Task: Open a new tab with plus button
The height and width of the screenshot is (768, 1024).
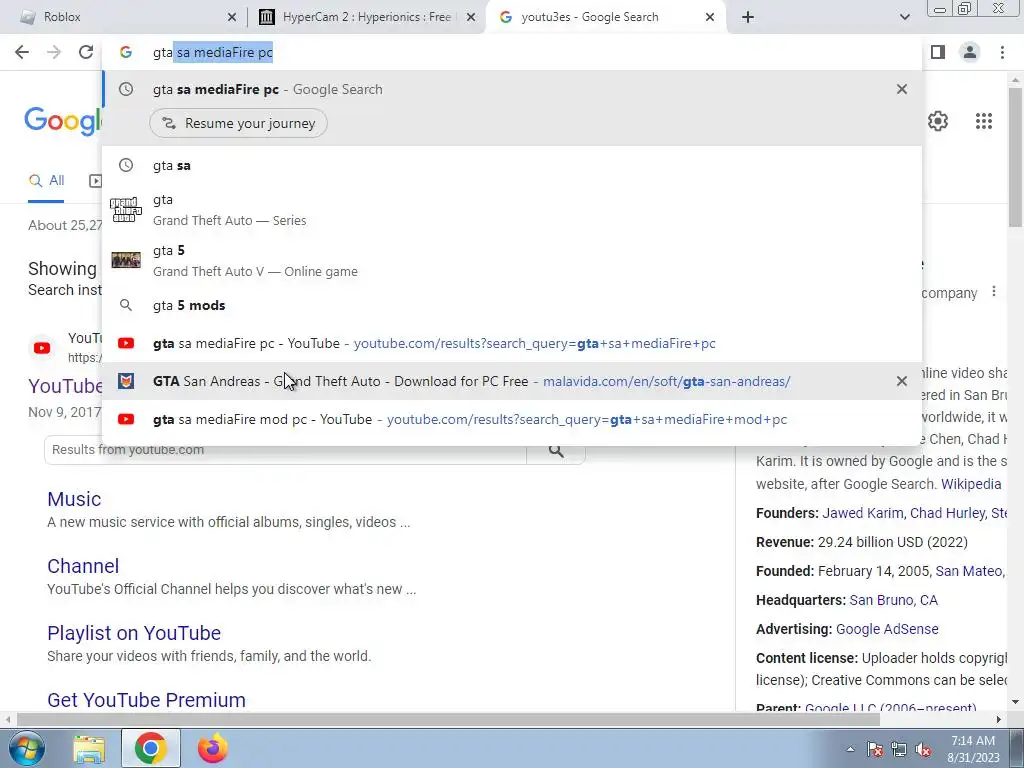Action: [748, 17]
